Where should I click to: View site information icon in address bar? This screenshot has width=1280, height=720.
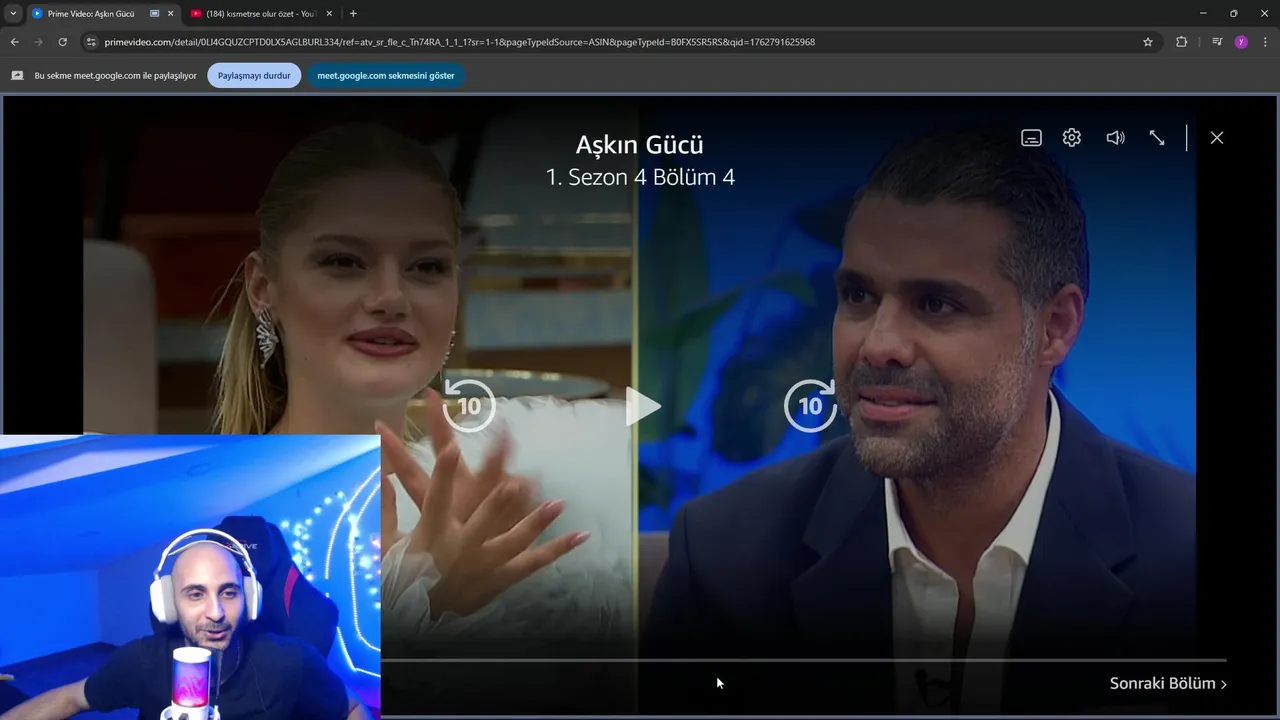click(91, 42)
